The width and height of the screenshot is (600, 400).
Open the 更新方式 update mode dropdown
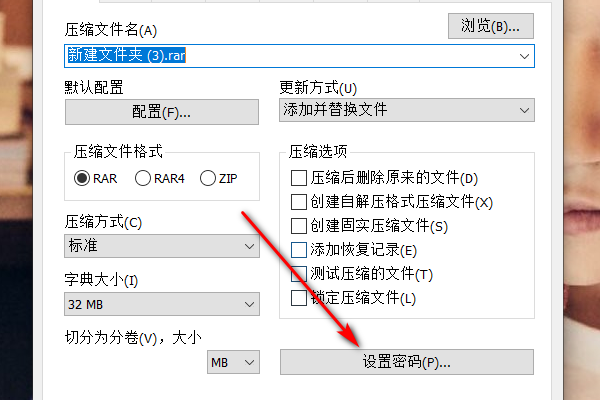coord(407,110)
